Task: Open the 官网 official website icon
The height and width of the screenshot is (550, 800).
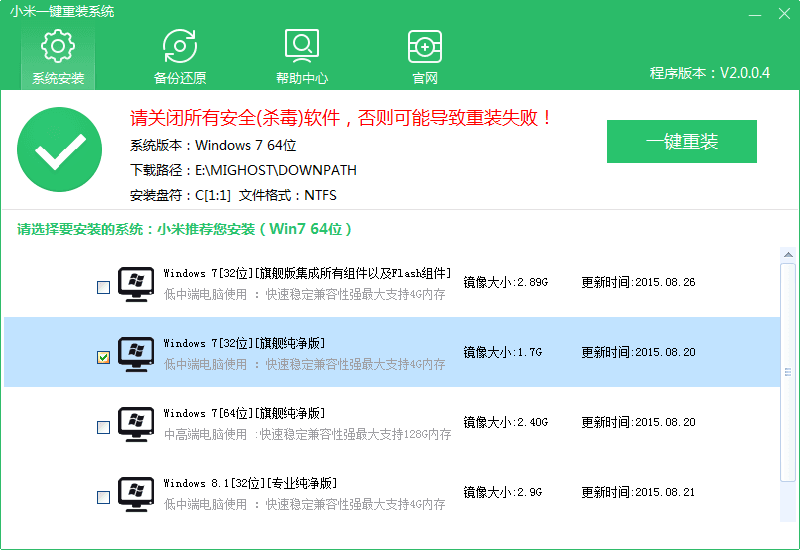Action: tap(424, 57)
